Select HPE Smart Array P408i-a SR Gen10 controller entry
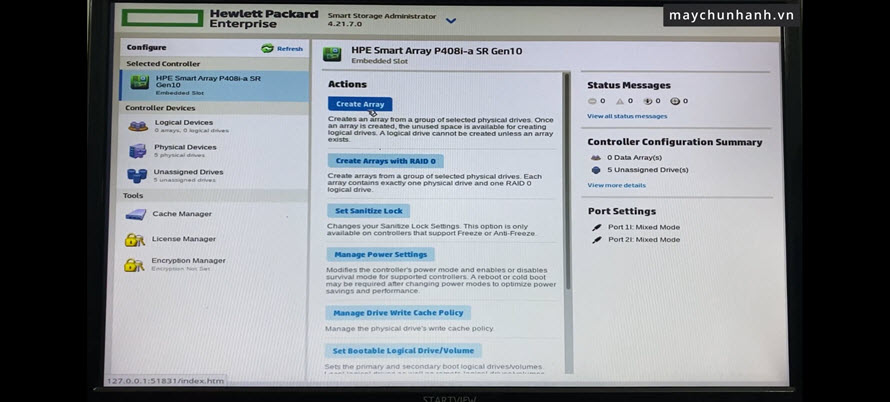The height and width of the screenshot is (402, 890). [x=215, y=85]
